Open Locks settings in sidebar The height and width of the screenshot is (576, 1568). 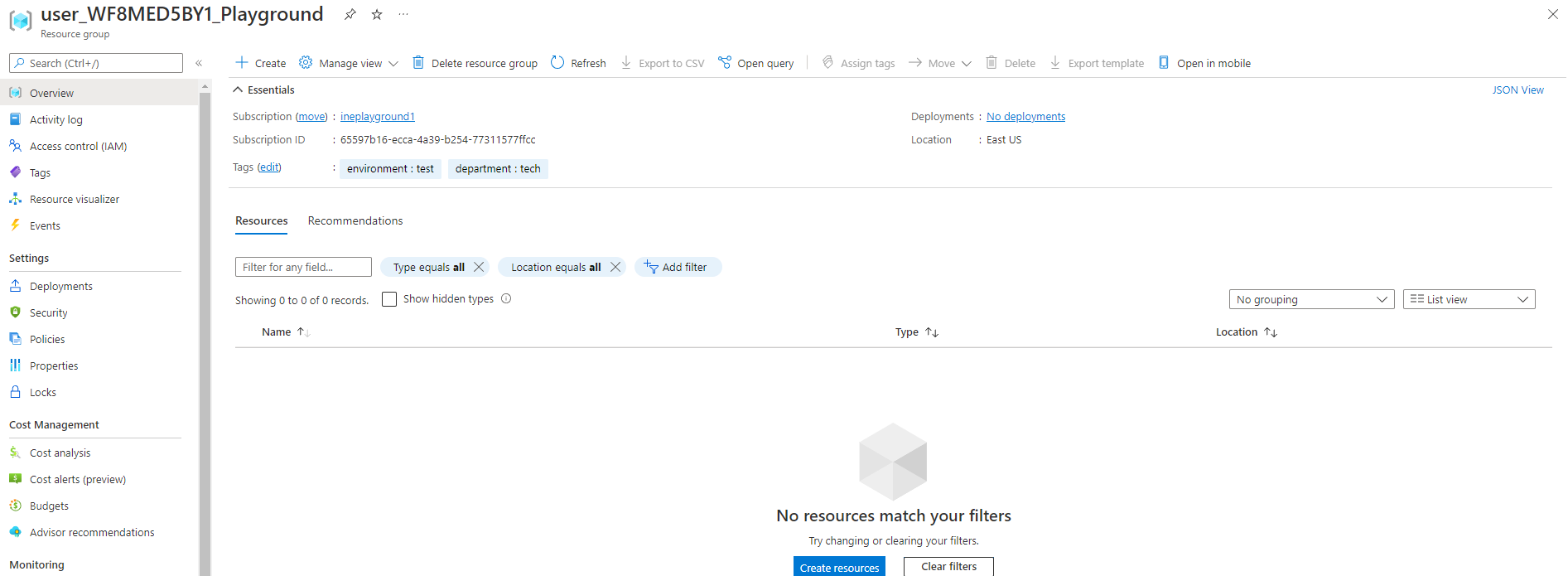click(x=43, y=392)
